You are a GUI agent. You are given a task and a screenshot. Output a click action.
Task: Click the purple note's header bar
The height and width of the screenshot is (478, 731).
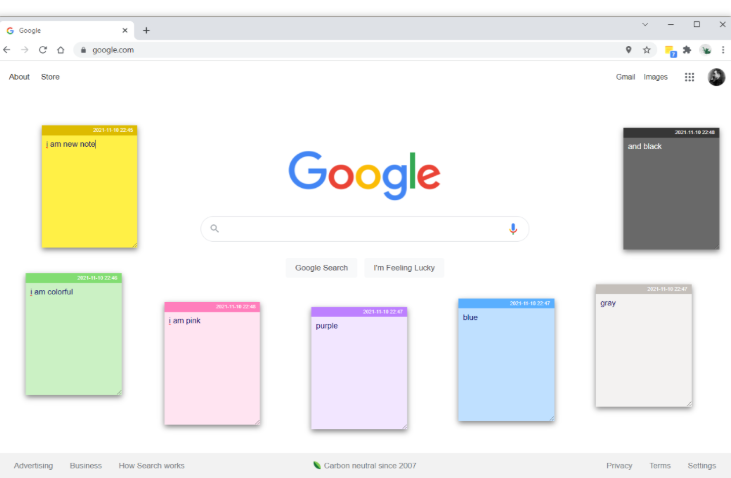point(359,312)
